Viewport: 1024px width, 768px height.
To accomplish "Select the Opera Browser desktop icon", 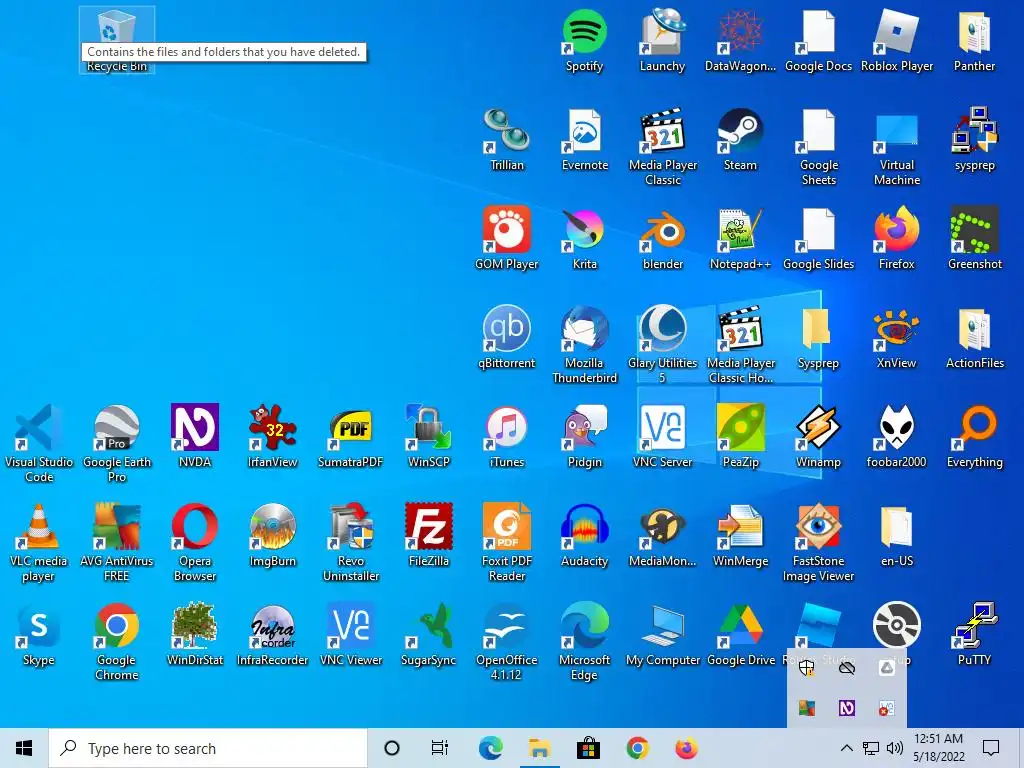I will (x=195, y=543).
